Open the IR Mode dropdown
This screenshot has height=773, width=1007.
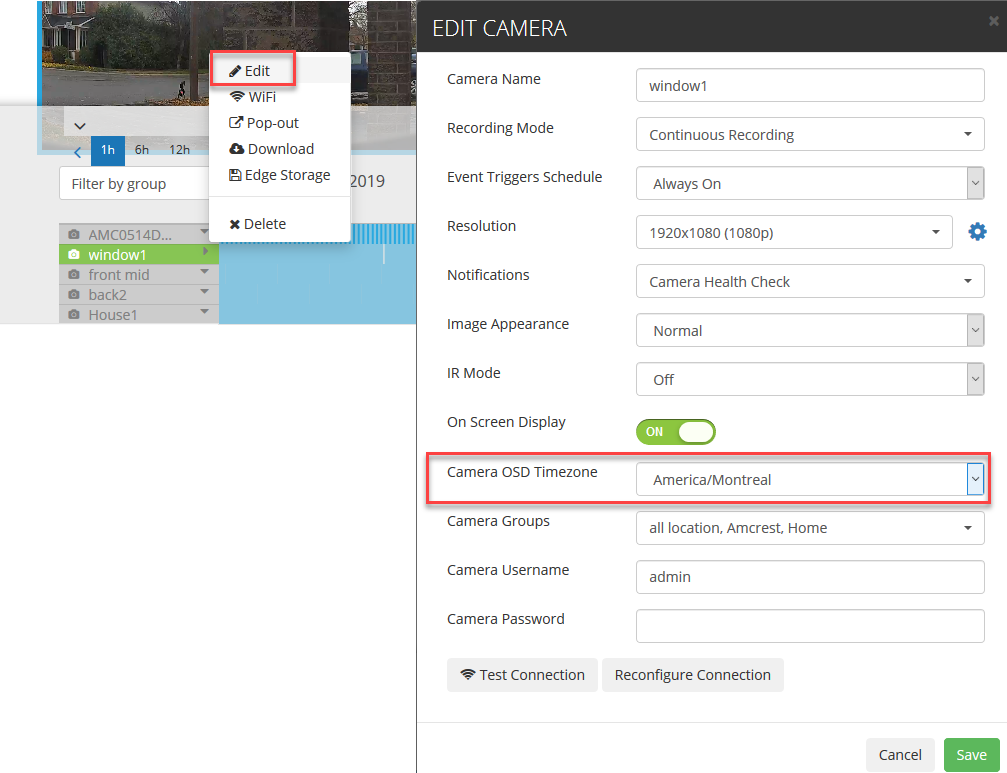(x=810, y=379)
